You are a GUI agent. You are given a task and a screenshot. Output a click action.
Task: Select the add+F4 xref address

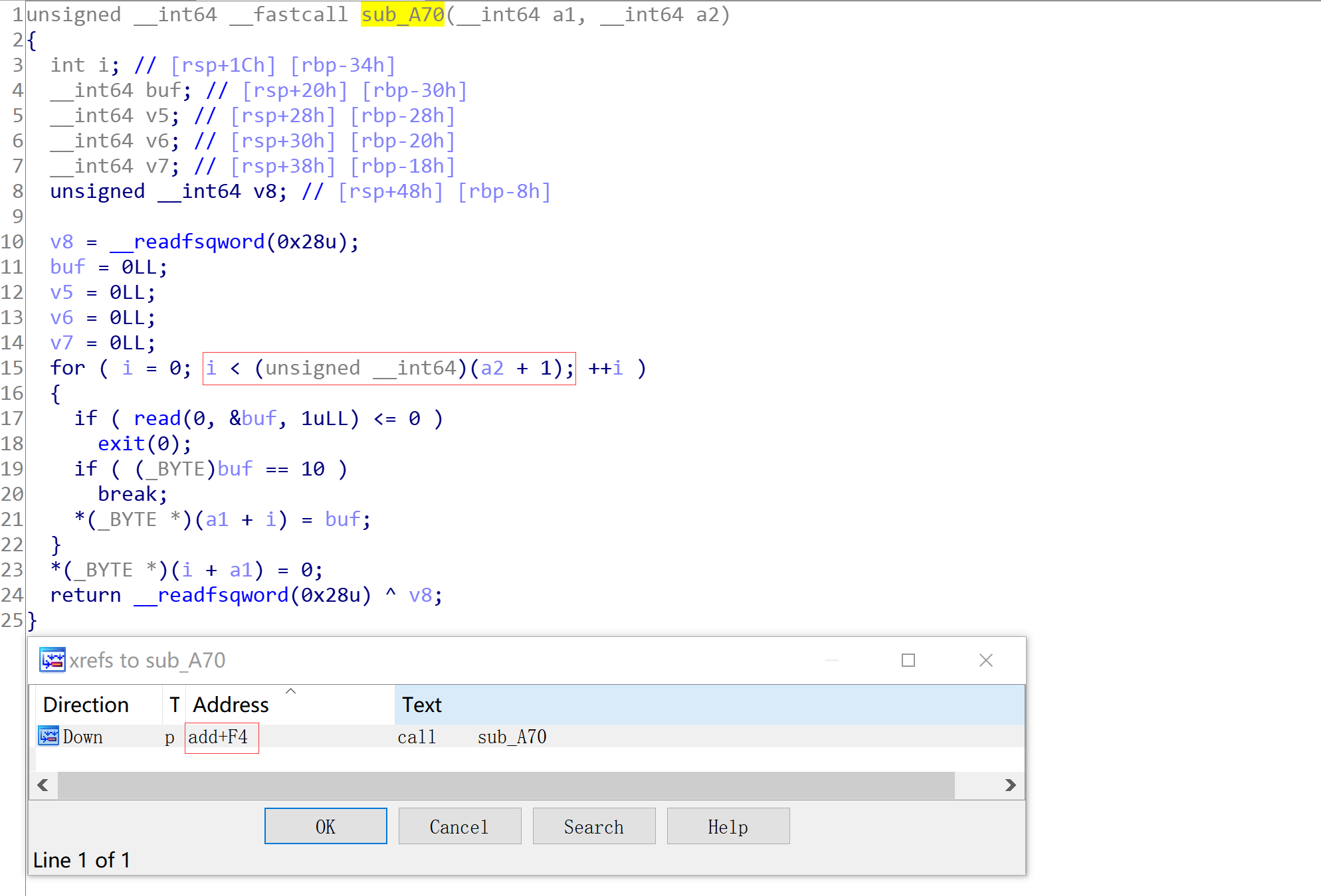(x=218, y=737)
